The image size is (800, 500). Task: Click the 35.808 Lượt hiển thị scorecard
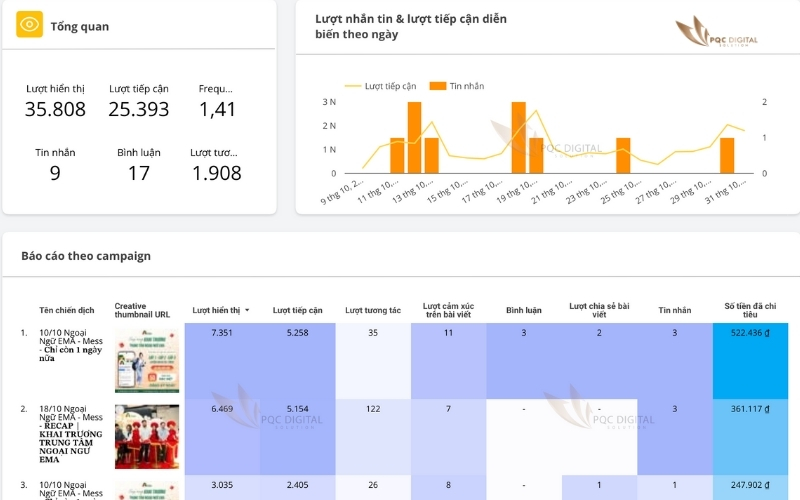(55, 102)
